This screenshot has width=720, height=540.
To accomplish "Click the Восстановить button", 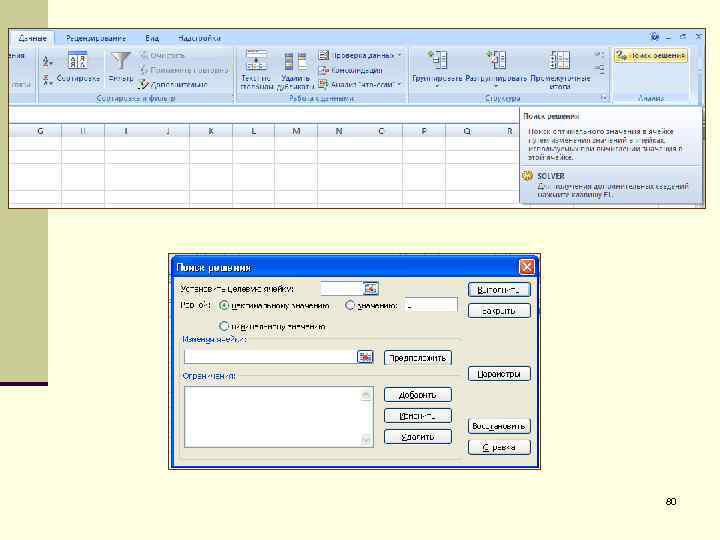I will (499, 426).
